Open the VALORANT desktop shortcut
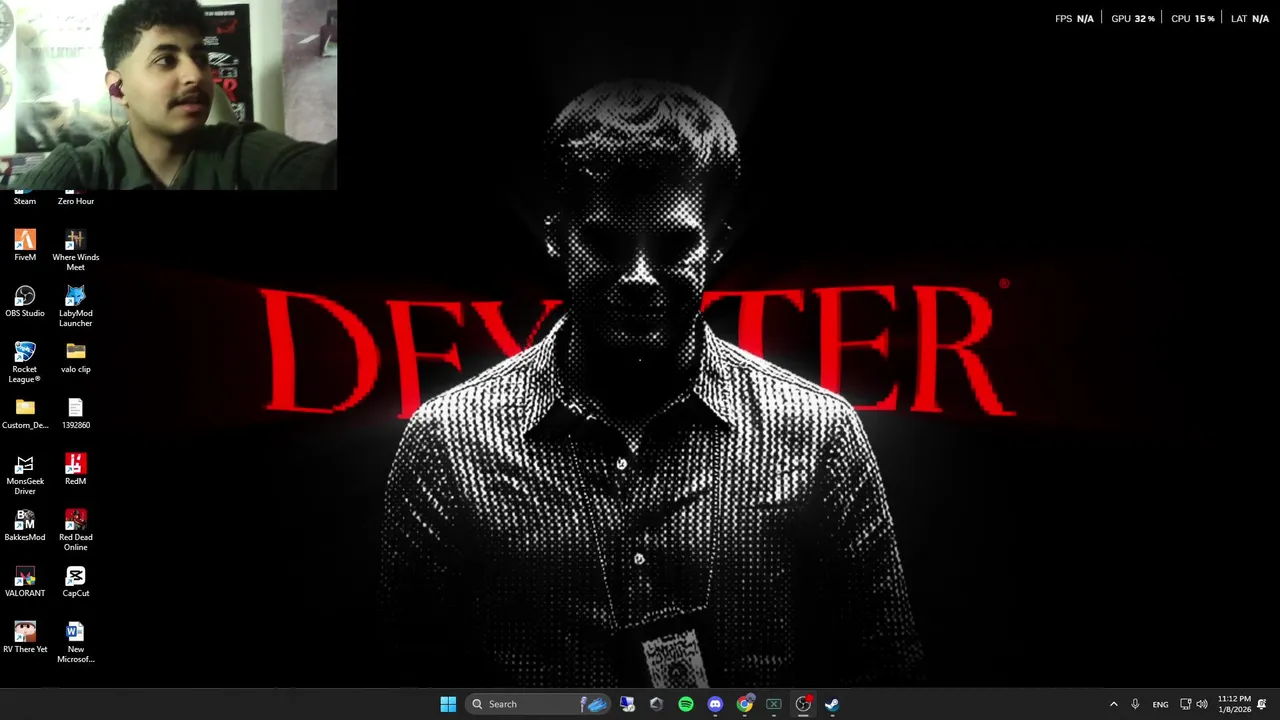 point(25,582)
